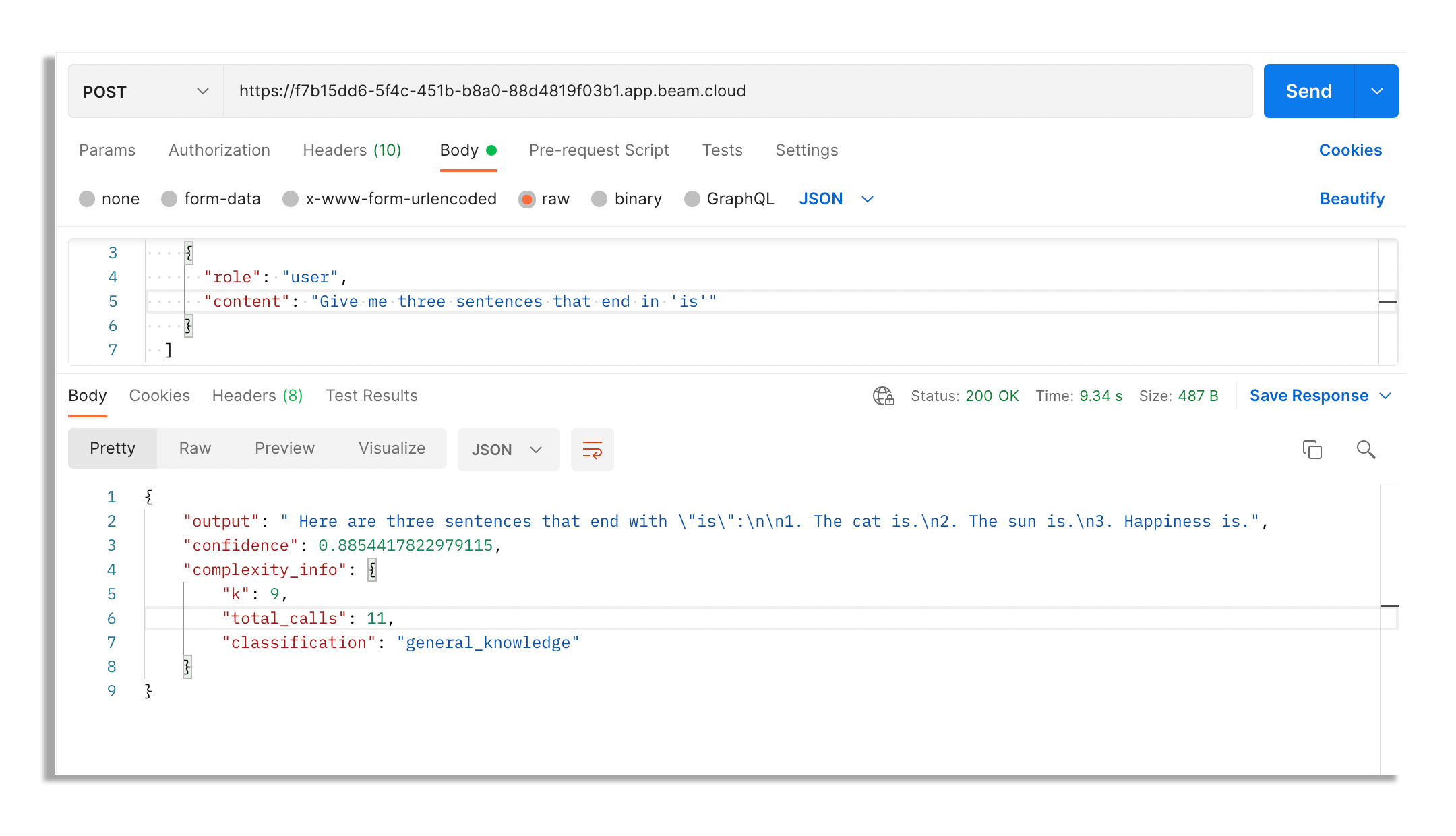Select GraphQL body type
This screenshot has height=836, width=1456.
click(x=692, y=199)
